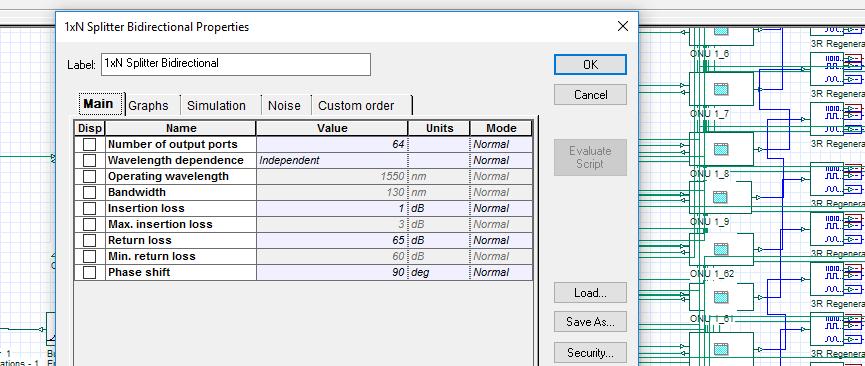Close the Splitter Properties dialog
This screenshot has height=366, width=865.
click(x=623, y=26)
